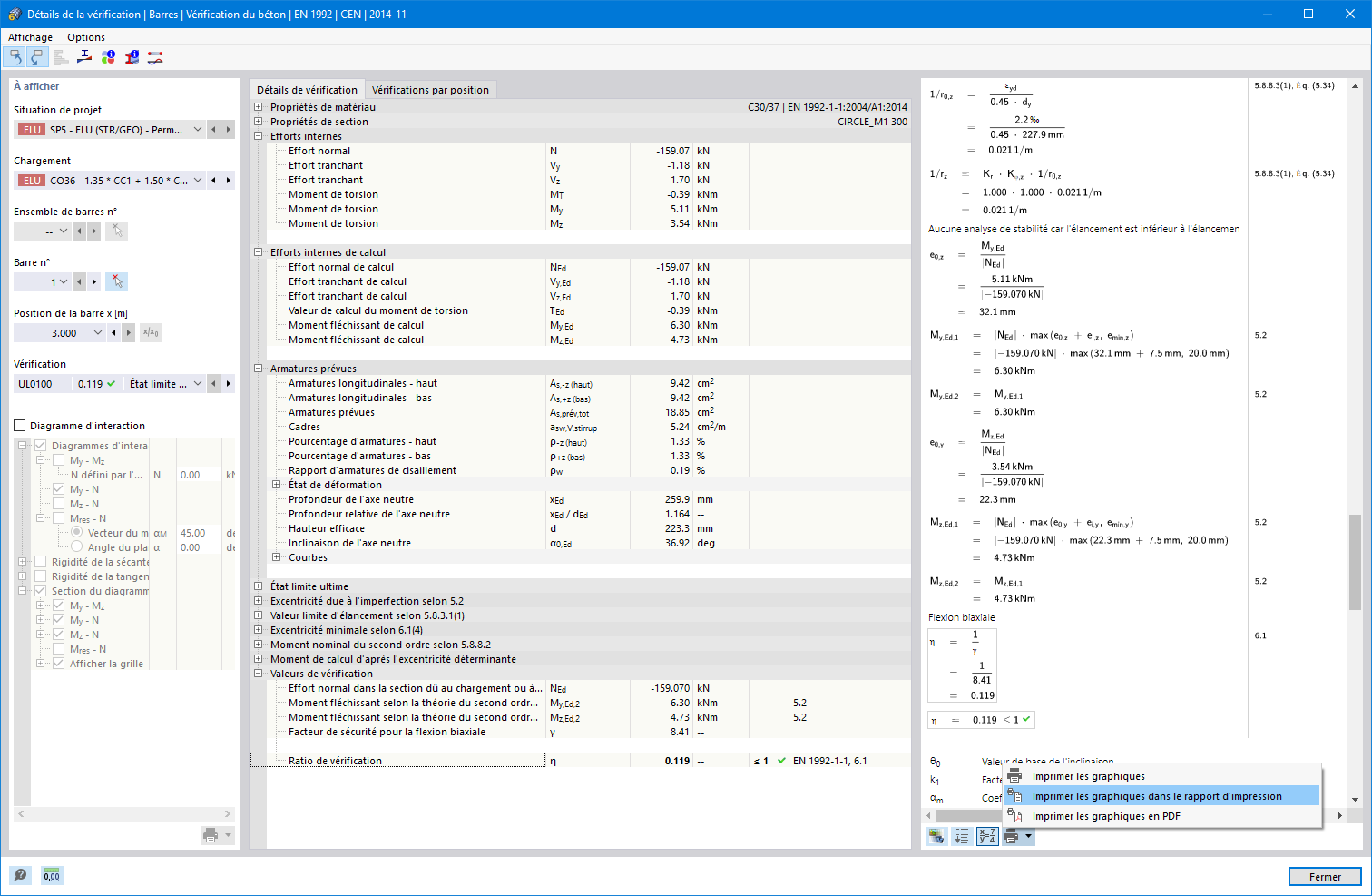
Task: Open the Barre n° dropdown
Action: (x=64, y=282)
